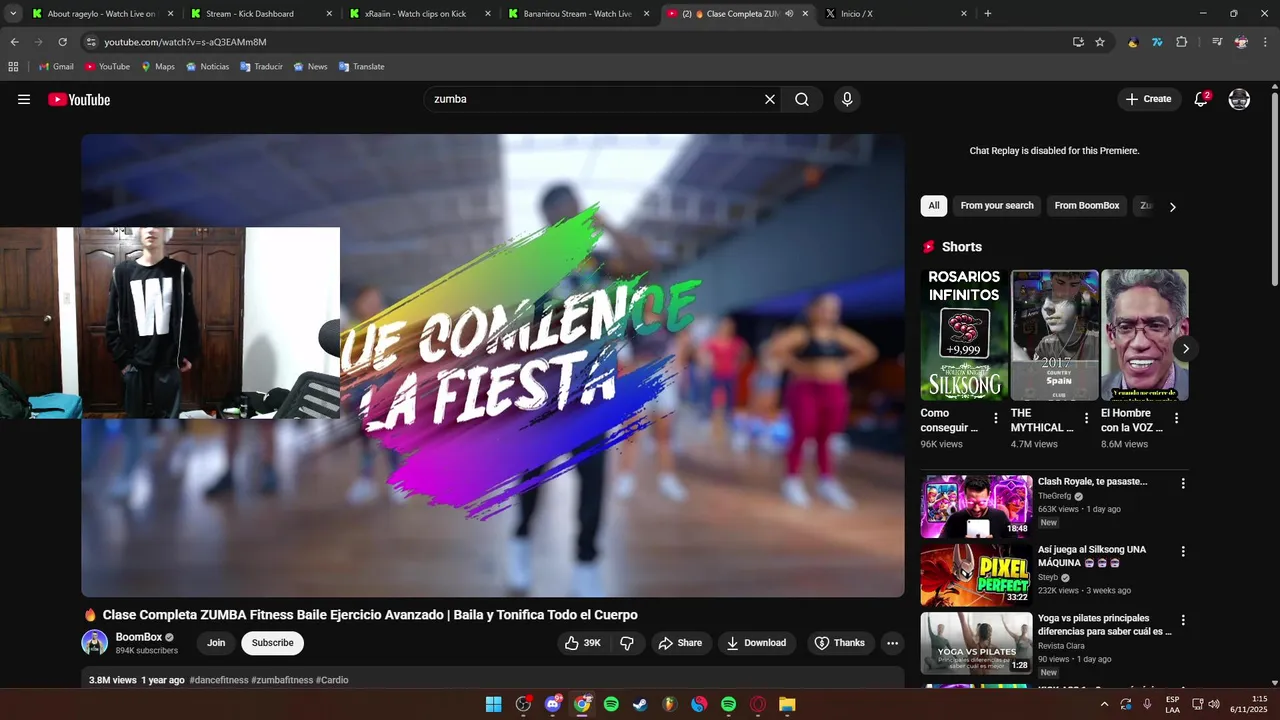
Task: Subscribe to BoomBox channel
Action: tap(272, 643)
